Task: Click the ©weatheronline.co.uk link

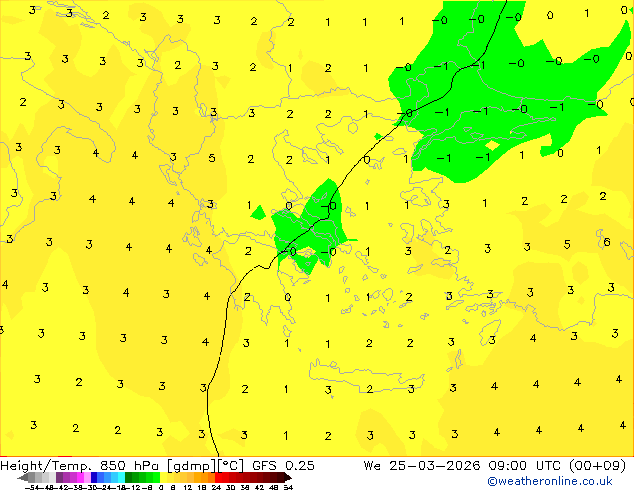Action: coord(550,481)
